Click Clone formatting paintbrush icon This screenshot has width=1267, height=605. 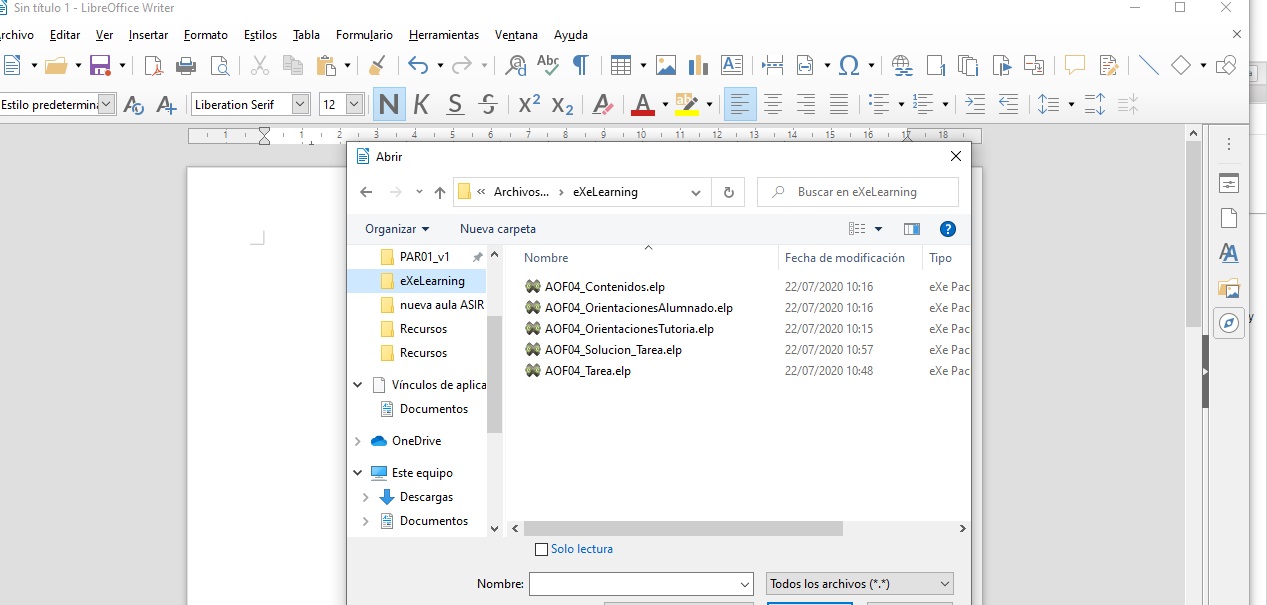point(376,66)
